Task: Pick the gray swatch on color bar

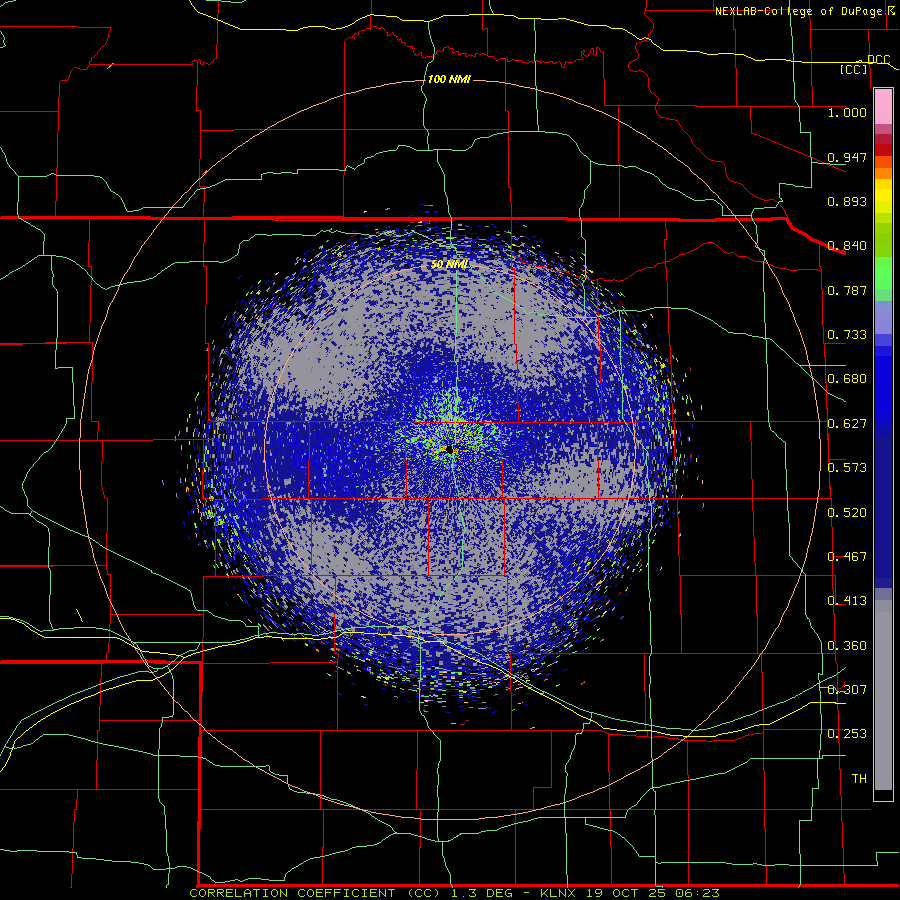Action: pyautogui.click(x=883, y=695)
